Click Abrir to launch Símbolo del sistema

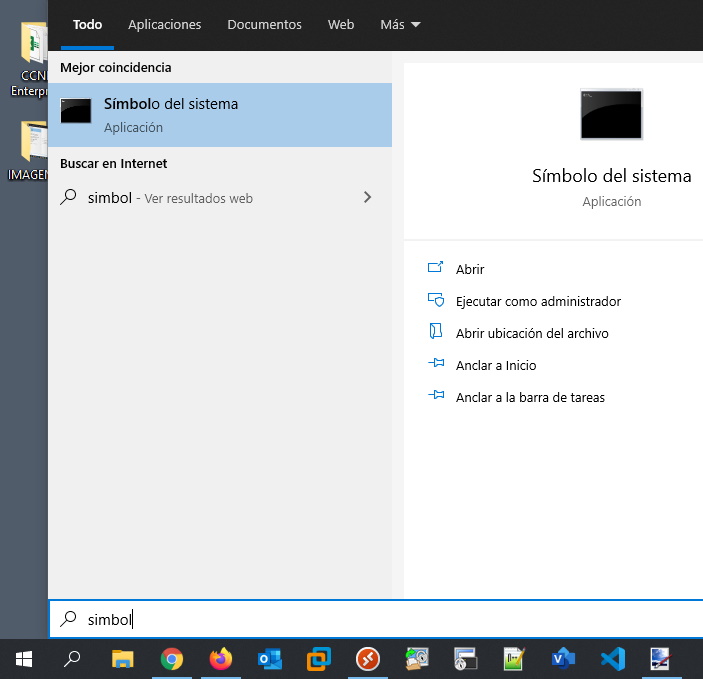tap(469, 269)
